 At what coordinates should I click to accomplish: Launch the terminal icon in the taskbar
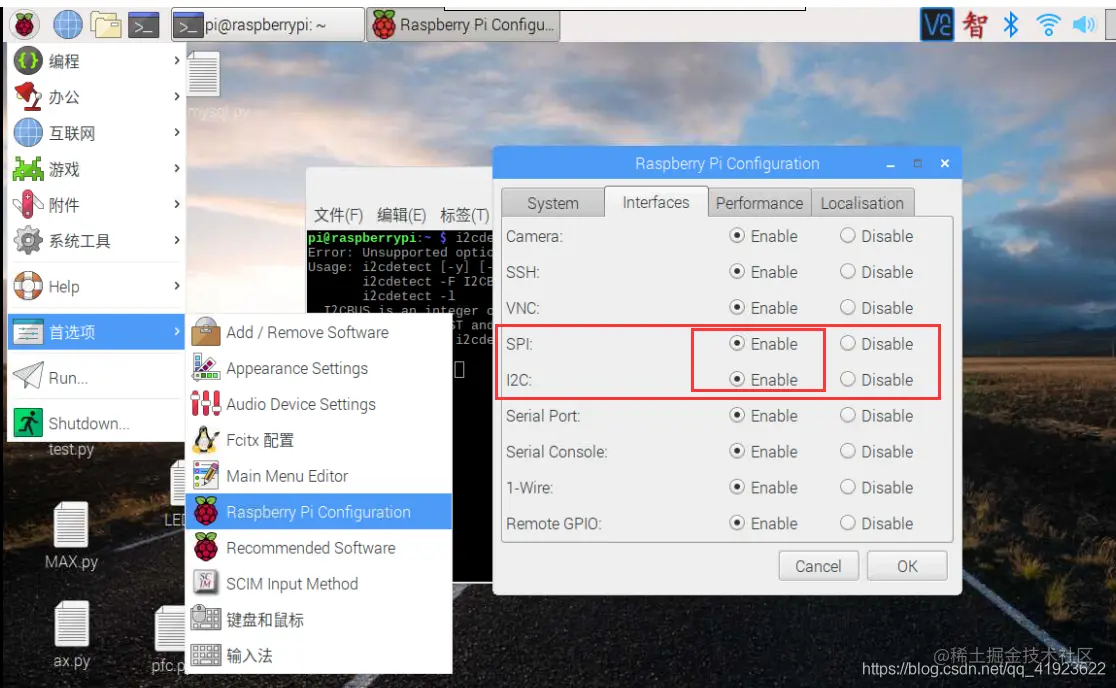(x=144, y=26)
